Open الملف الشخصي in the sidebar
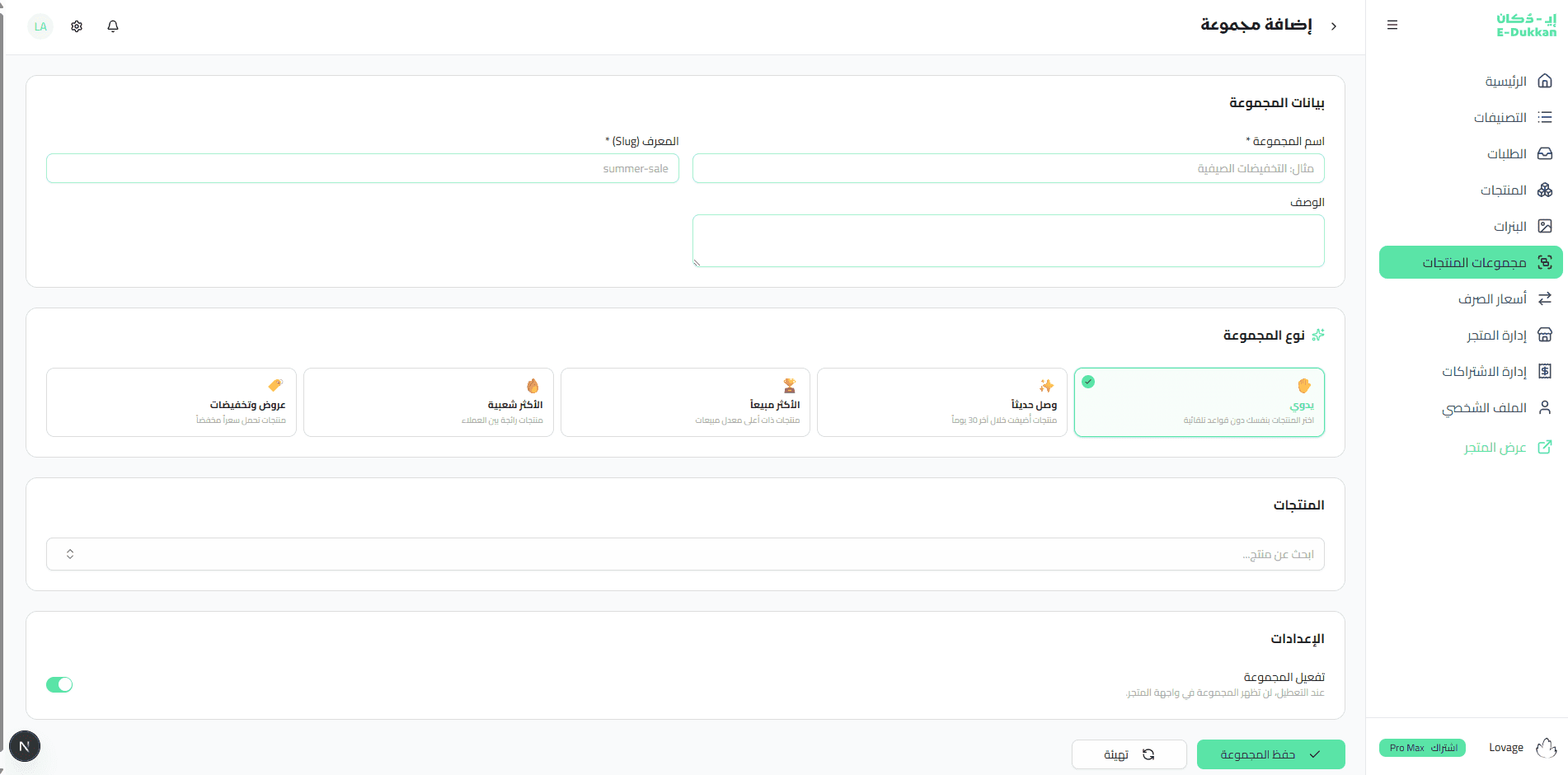 pyautogui.click(x=1471, y=407)
